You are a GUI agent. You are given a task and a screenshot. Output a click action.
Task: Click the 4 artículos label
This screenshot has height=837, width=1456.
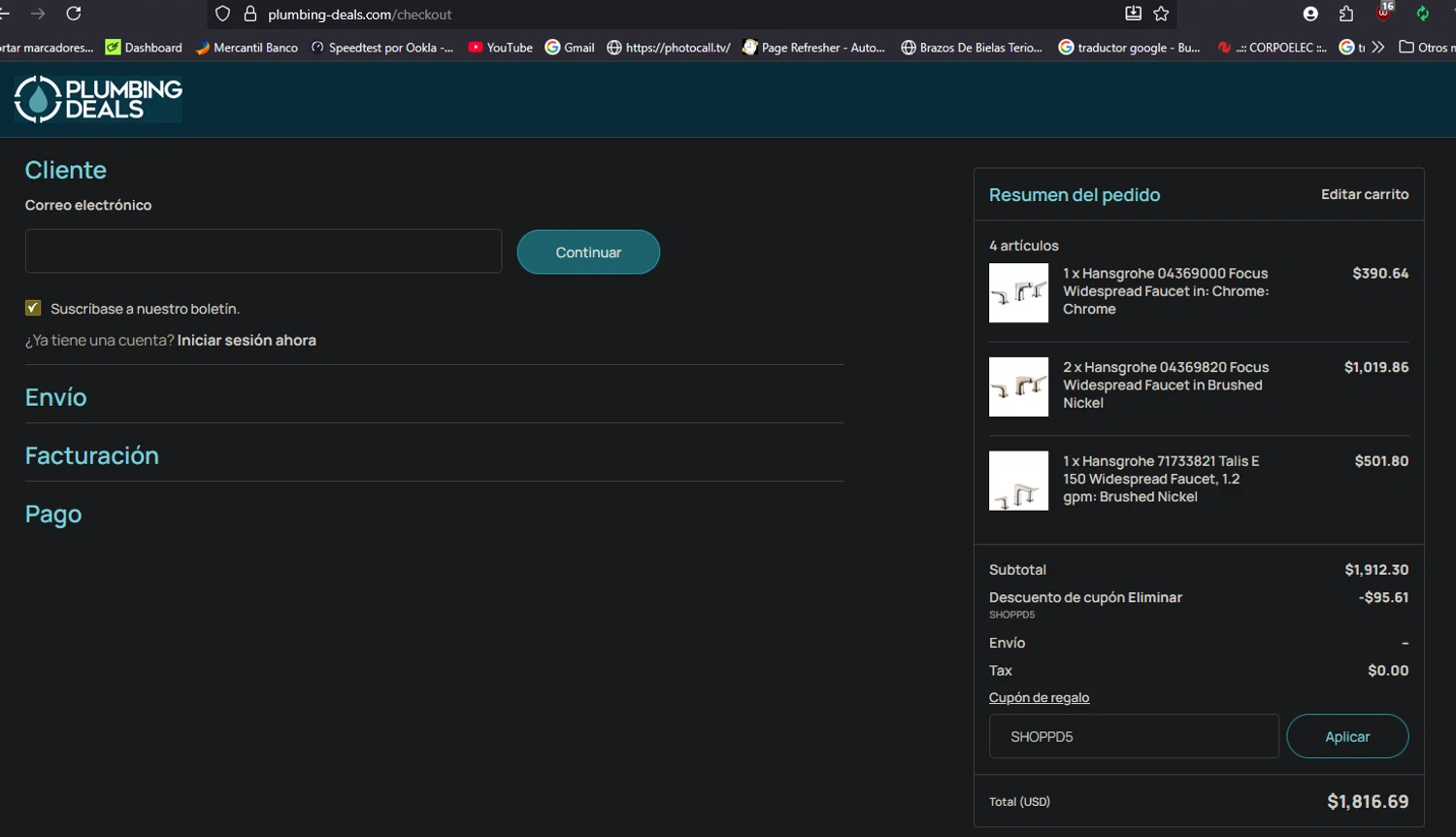click(1024, 246)
